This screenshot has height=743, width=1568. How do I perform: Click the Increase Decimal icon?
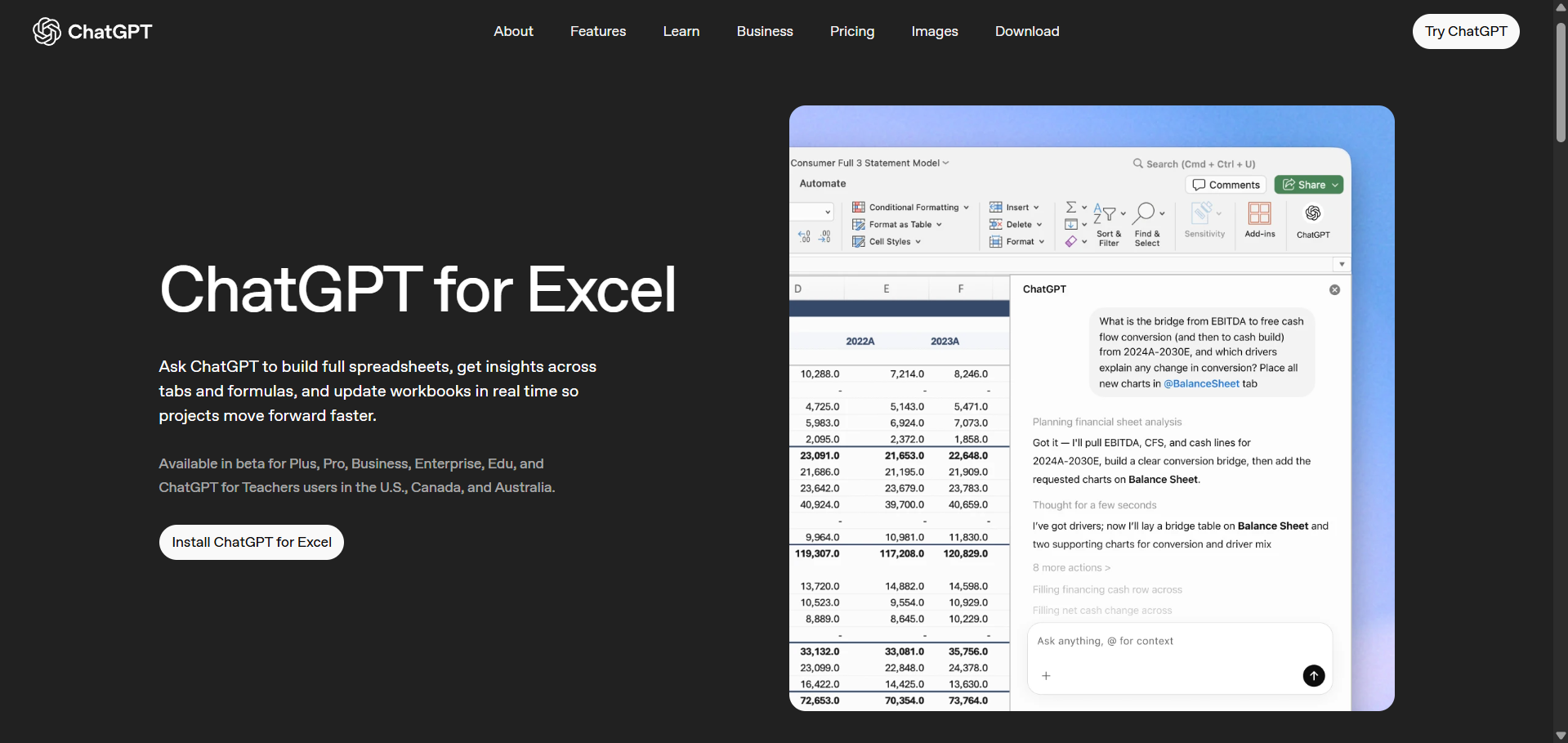pyautogui.click(x=805, y=236)
